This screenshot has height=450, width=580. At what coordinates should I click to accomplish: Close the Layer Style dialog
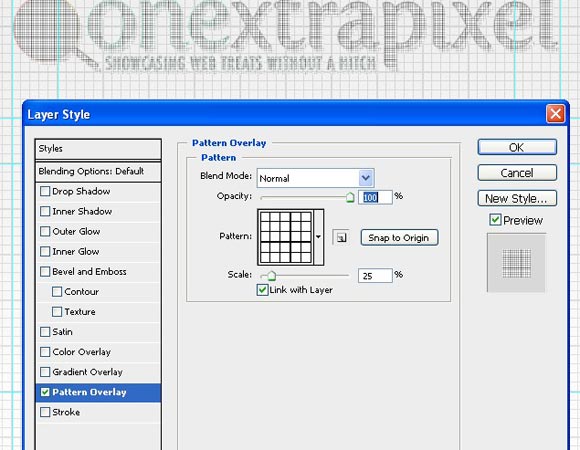[556, 114]
